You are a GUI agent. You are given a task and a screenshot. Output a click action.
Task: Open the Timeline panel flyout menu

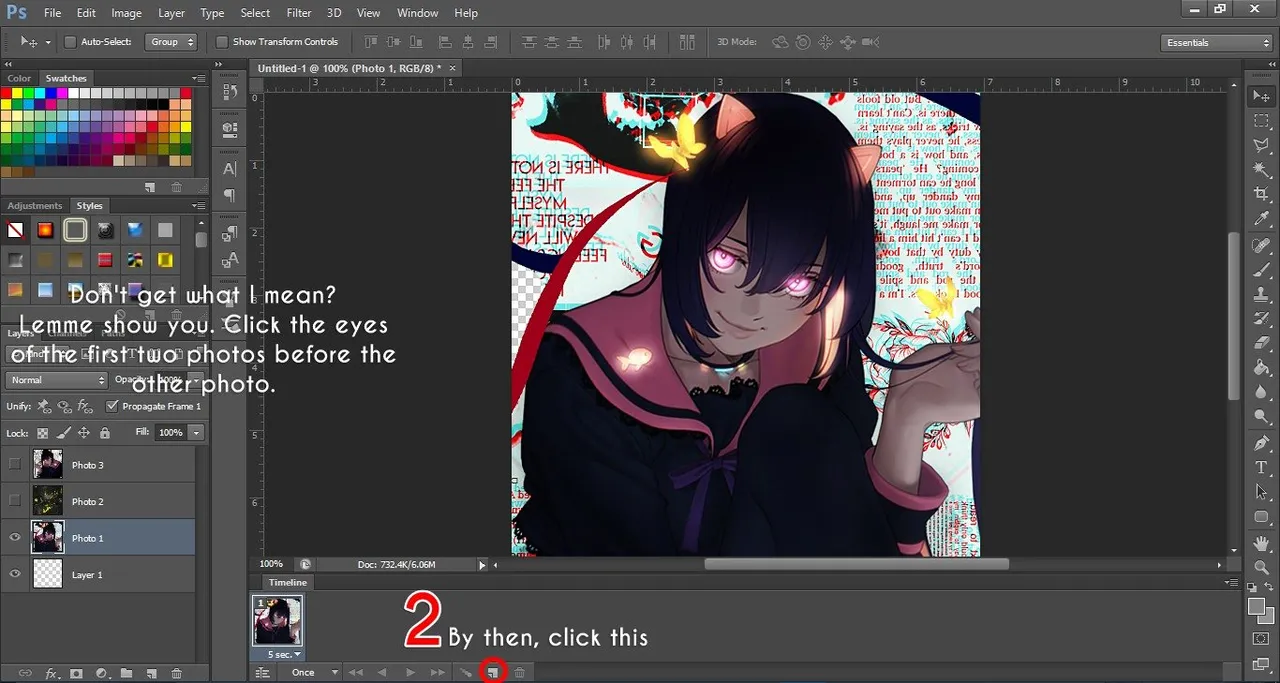(1232, 582)
